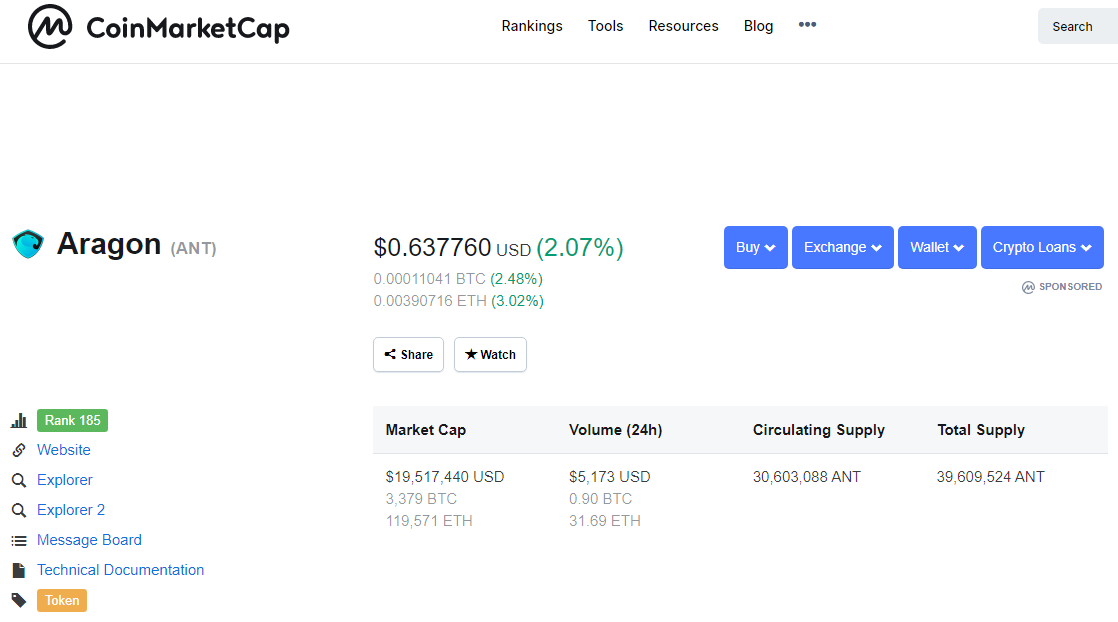Open the Technical Documentation link
This screenshot has height=622, width=1118.
click(x=120, y=570)
